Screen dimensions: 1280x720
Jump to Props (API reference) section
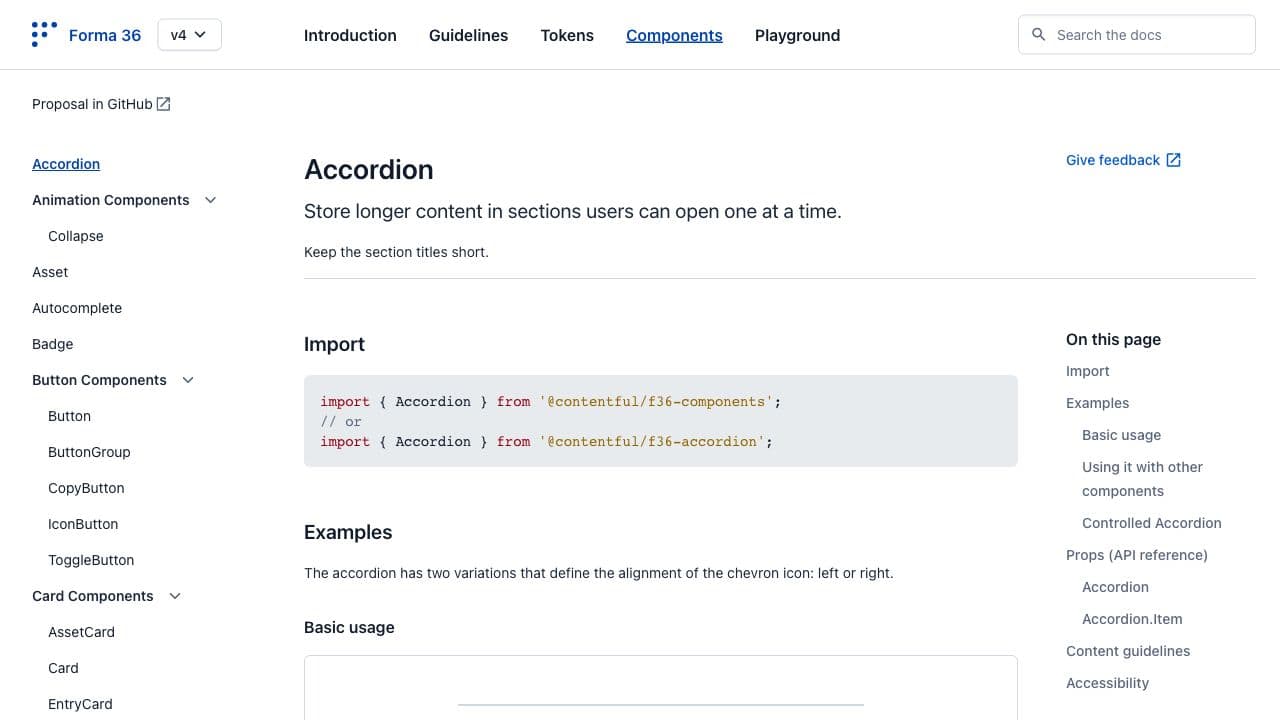tap(1137, 555)
